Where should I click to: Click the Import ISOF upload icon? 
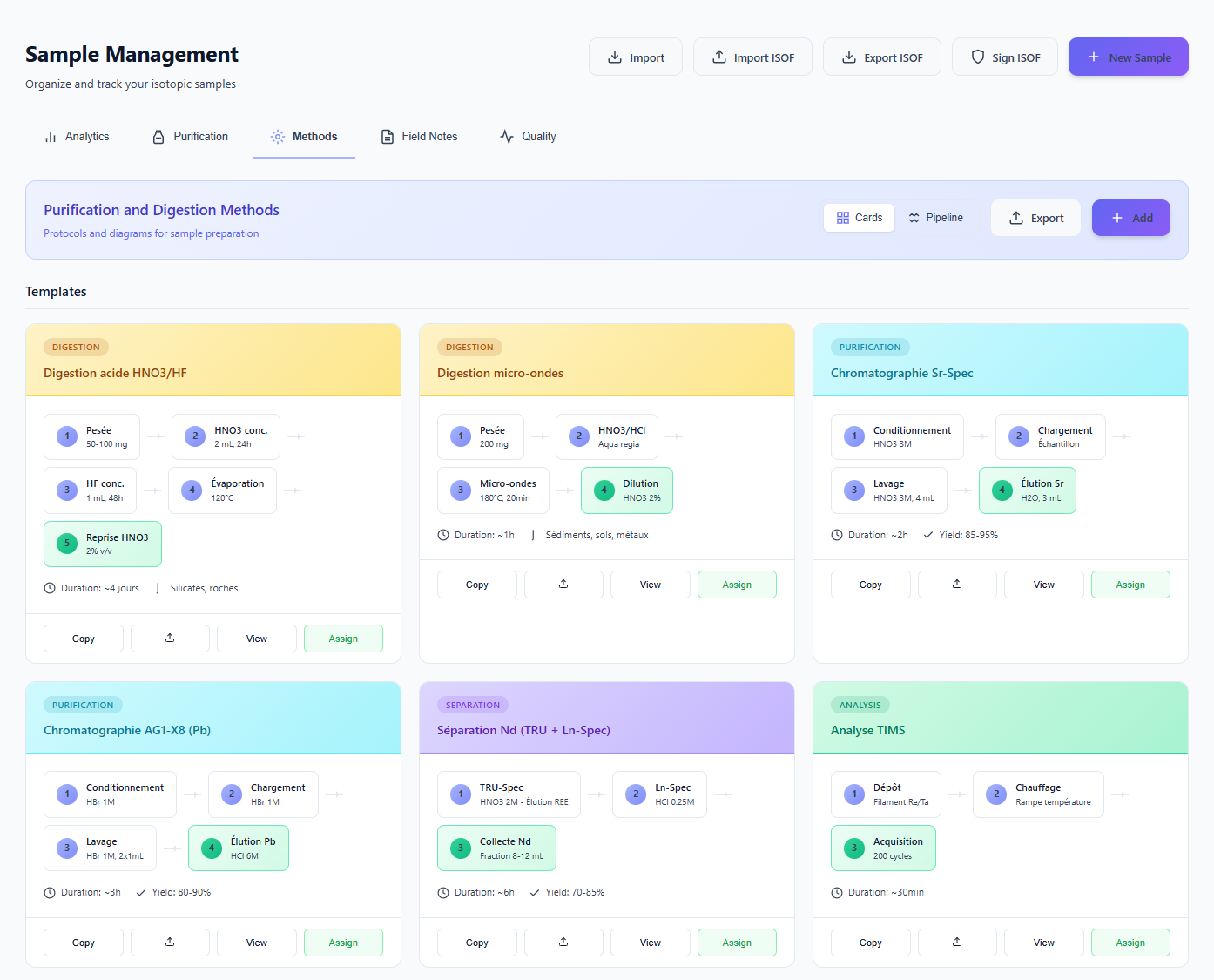click(718, 56)
